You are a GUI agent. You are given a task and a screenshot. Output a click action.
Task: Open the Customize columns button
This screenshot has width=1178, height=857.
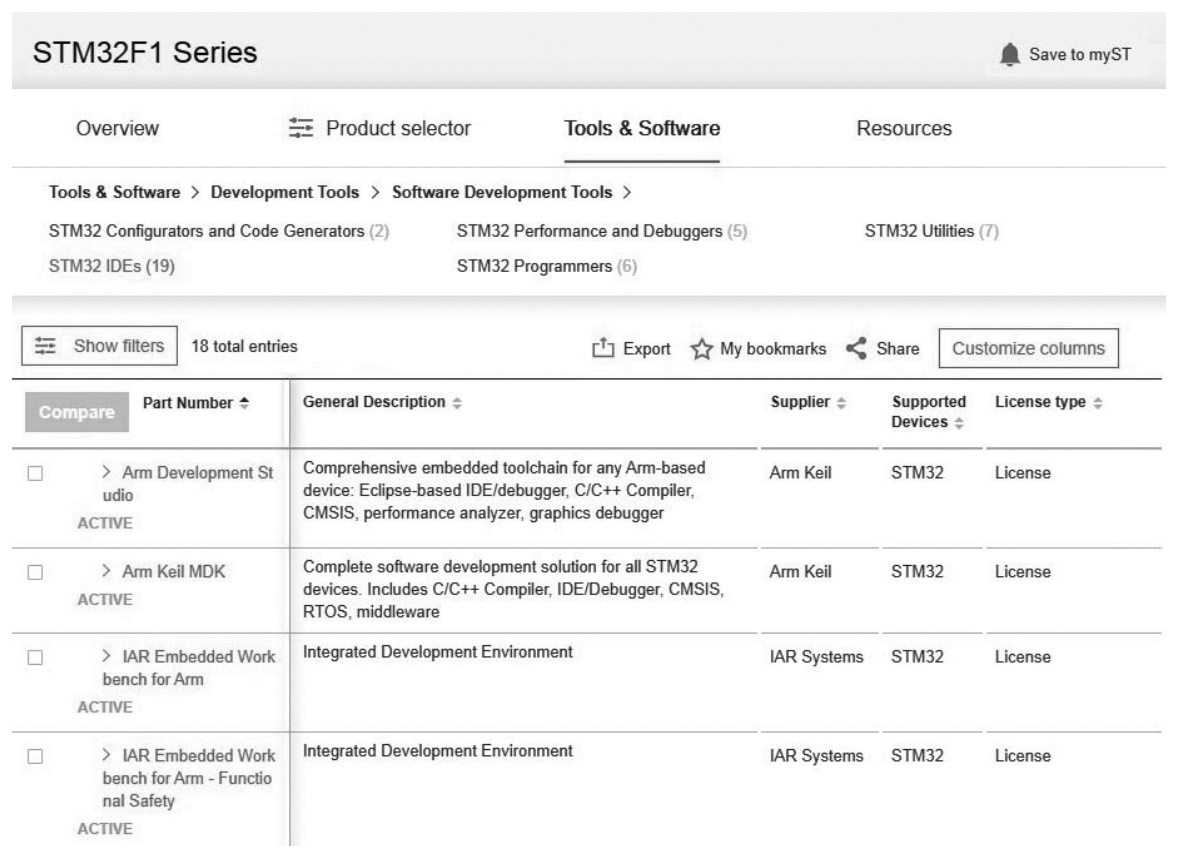tap(1028, 349)
